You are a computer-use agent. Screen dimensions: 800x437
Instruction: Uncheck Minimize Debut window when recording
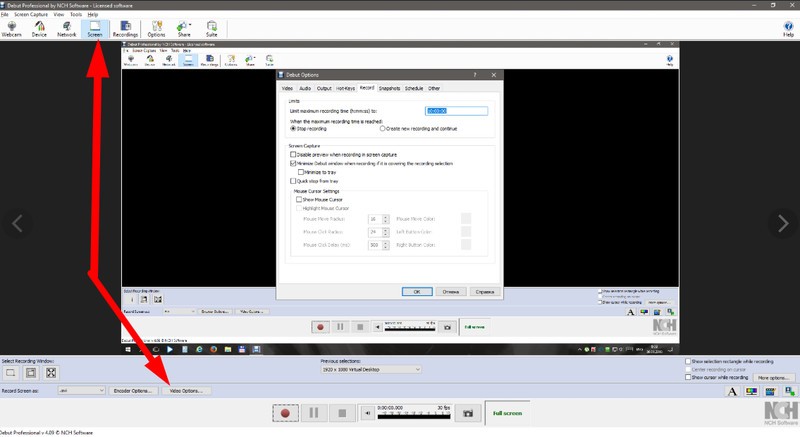point(293,164)
